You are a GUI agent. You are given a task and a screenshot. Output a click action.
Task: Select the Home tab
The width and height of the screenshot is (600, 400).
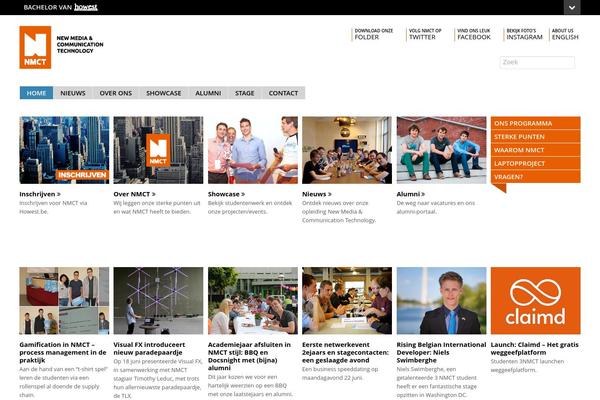(36, 93)
